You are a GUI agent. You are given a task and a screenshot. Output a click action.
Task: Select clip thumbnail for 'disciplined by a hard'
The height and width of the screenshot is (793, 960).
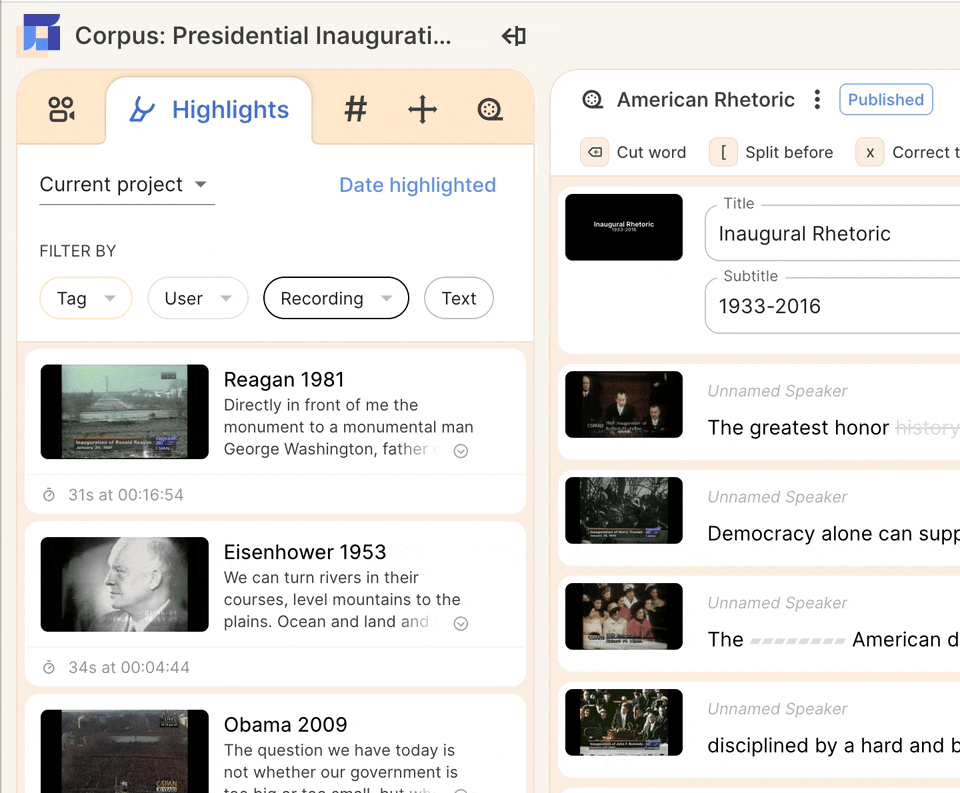click(x=624, y=722)
